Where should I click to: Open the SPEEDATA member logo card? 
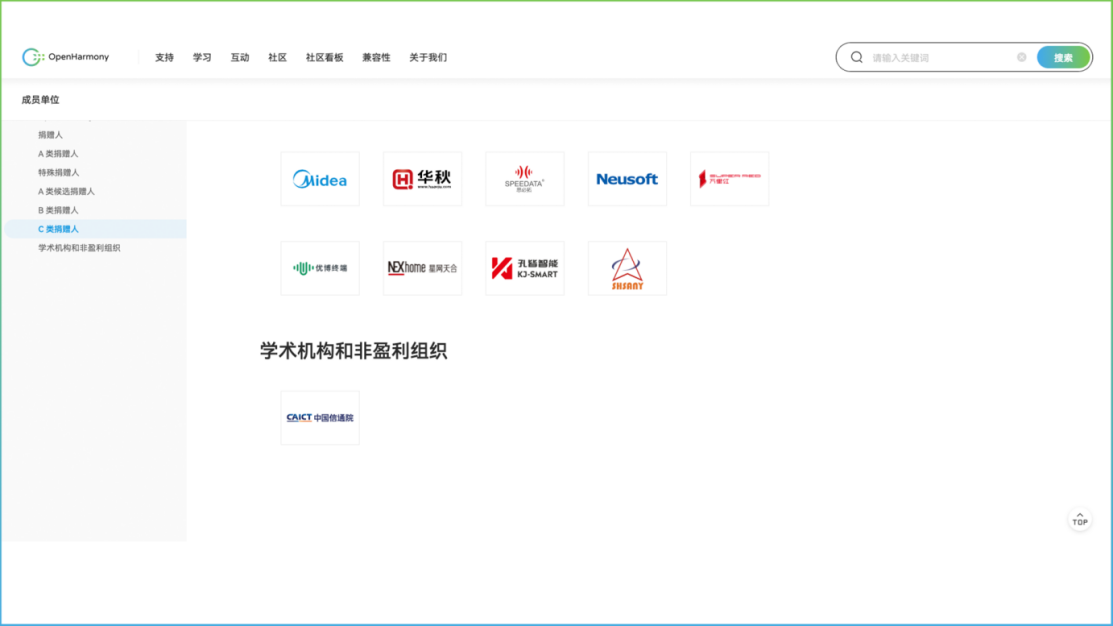point(525,179)
